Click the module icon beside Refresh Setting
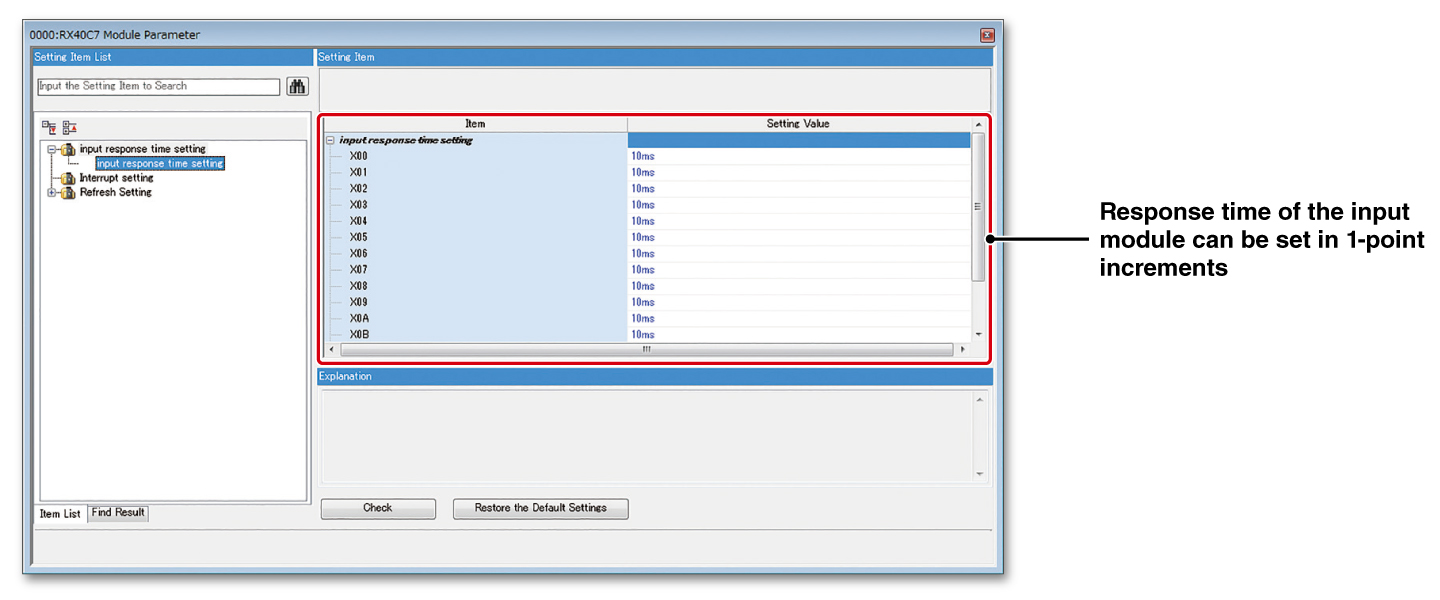The height and width of the screenshot is (600, 1440). click(x=67, y=192)
